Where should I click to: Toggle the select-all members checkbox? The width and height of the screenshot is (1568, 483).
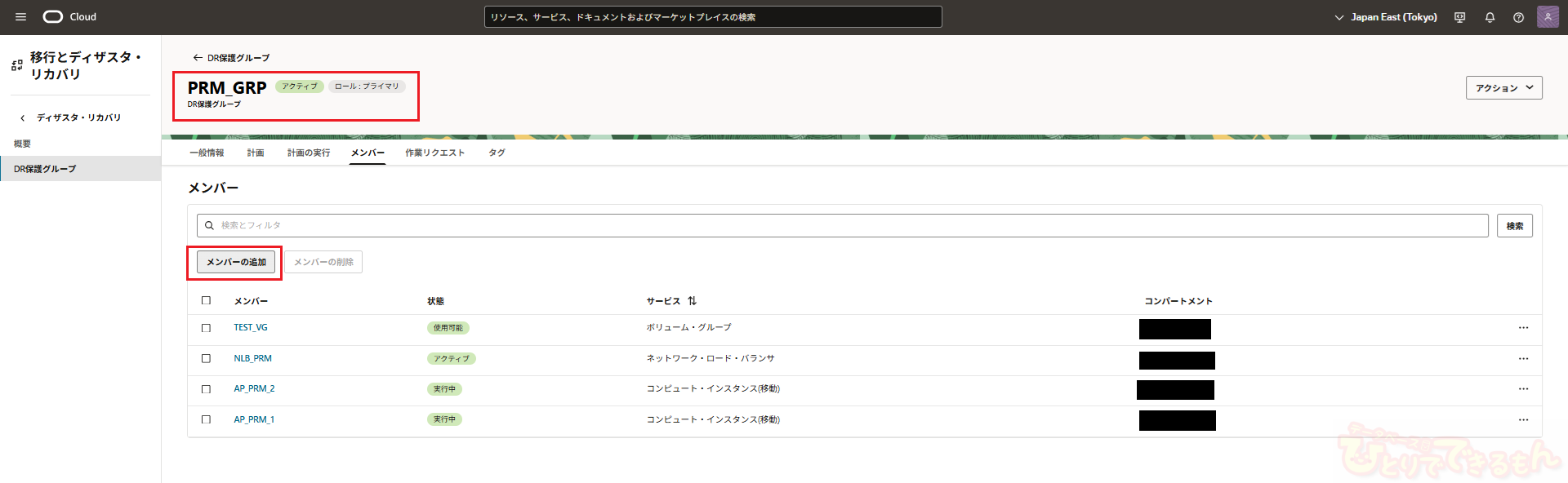[206, 300]
